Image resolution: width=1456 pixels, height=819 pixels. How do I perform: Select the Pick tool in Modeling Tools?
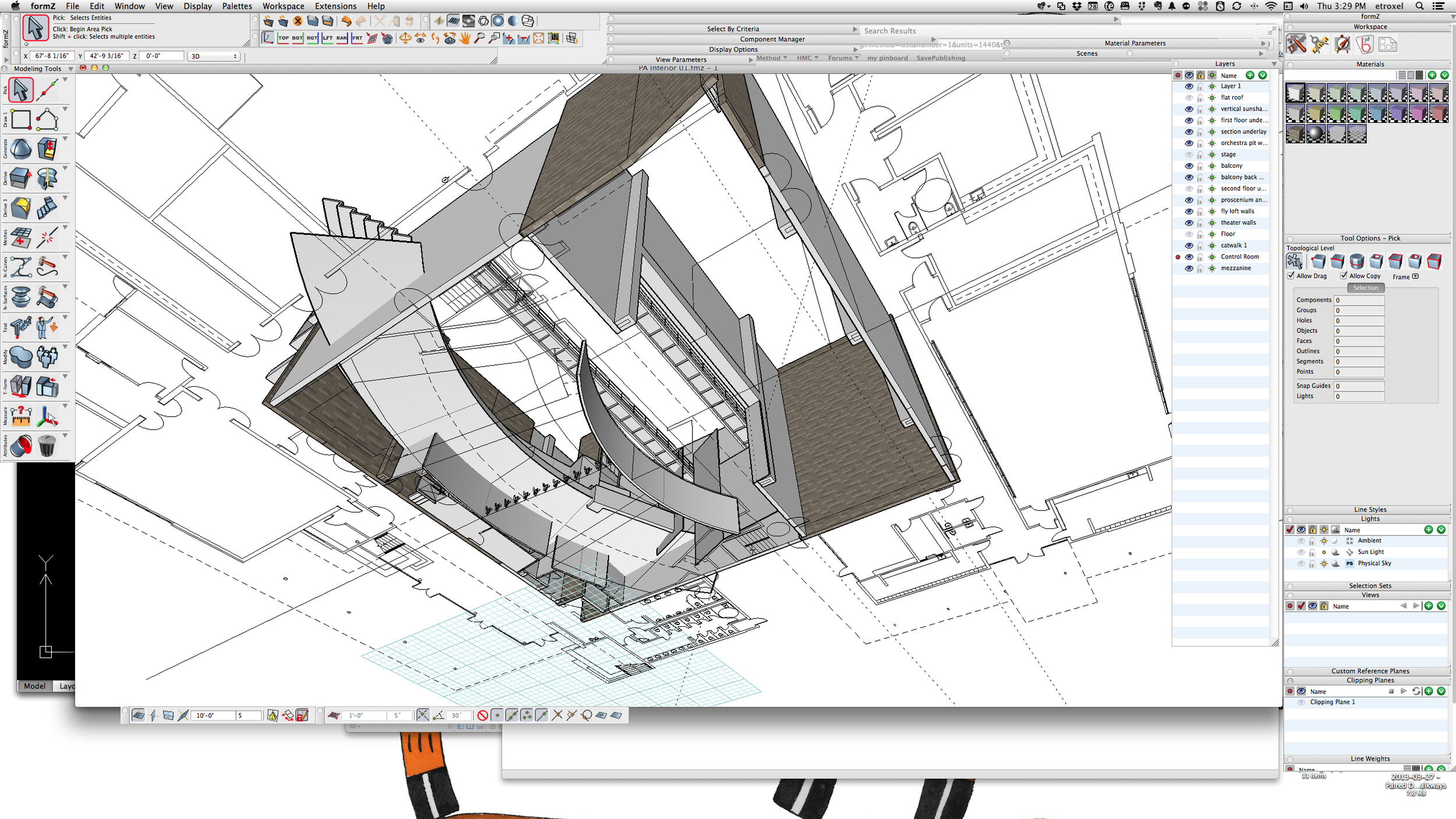[20, 89]
